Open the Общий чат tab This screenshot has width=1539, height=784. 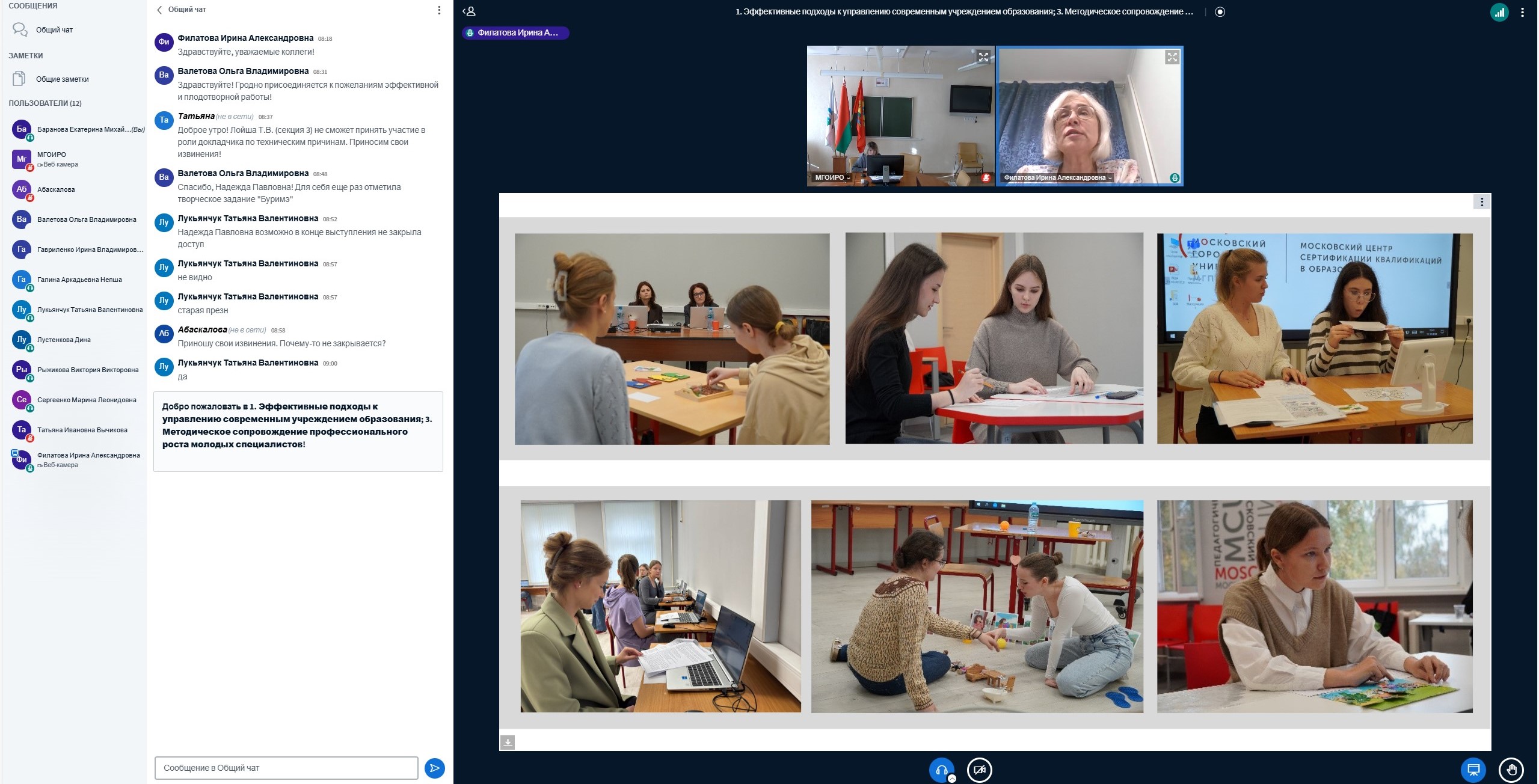pyautogui.click(x=54, y=30)
